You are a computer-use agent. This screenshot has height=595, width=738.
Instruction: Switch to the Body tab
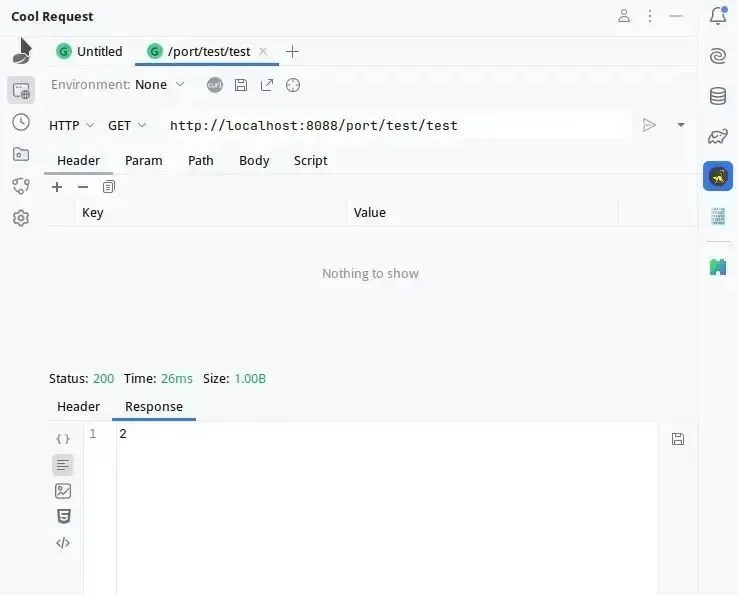tap(254, 161)
